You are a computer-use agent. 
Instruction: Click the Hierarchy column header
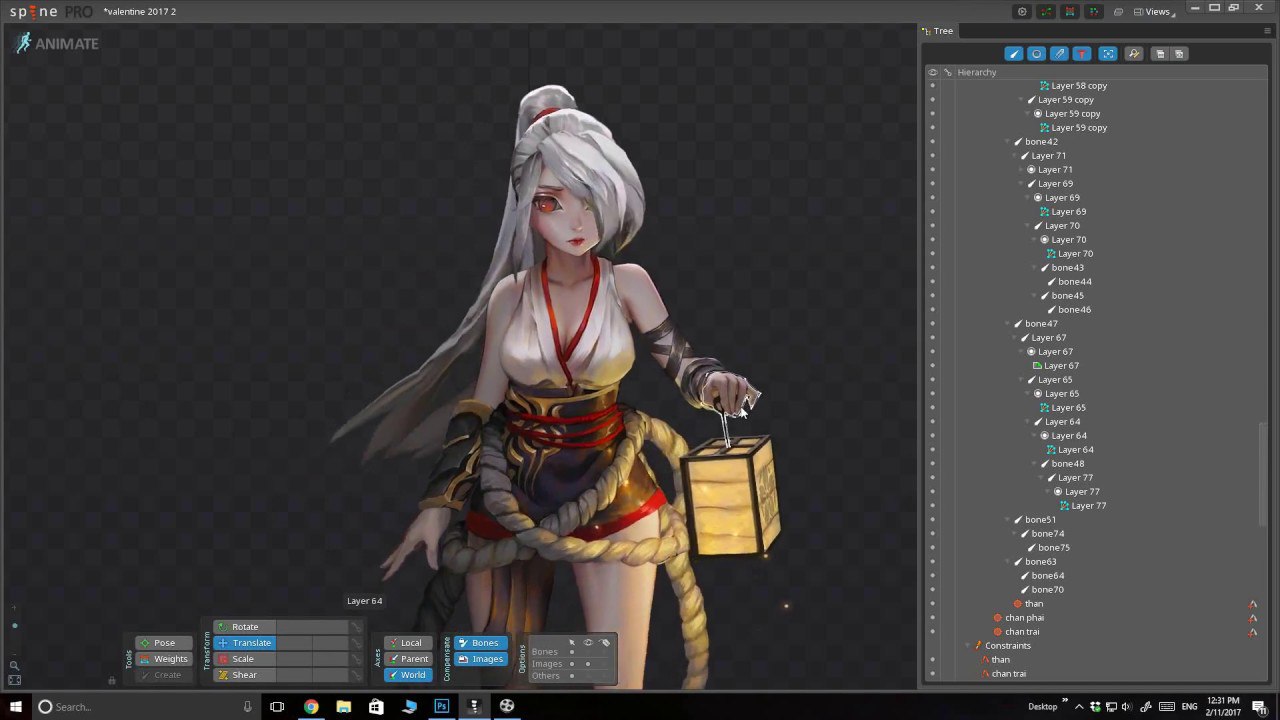(976, 72)
